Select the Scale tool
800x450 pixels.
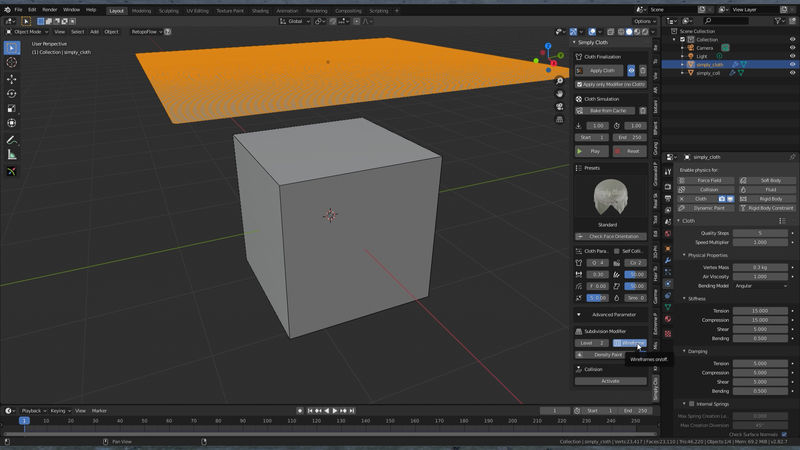coord(12,108)
